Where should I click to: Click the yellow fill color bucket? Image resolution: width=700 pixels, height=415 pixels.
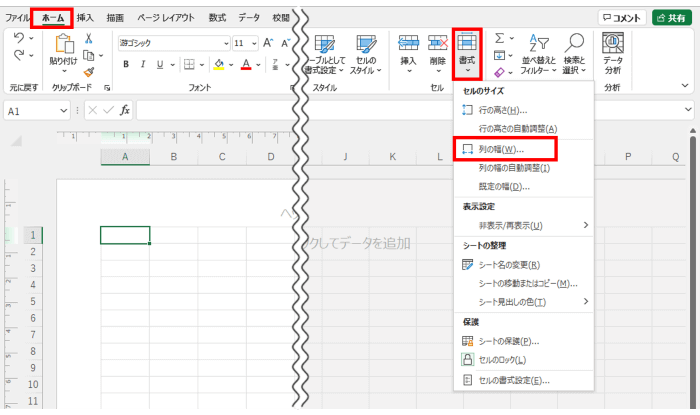tap(220, 64)
